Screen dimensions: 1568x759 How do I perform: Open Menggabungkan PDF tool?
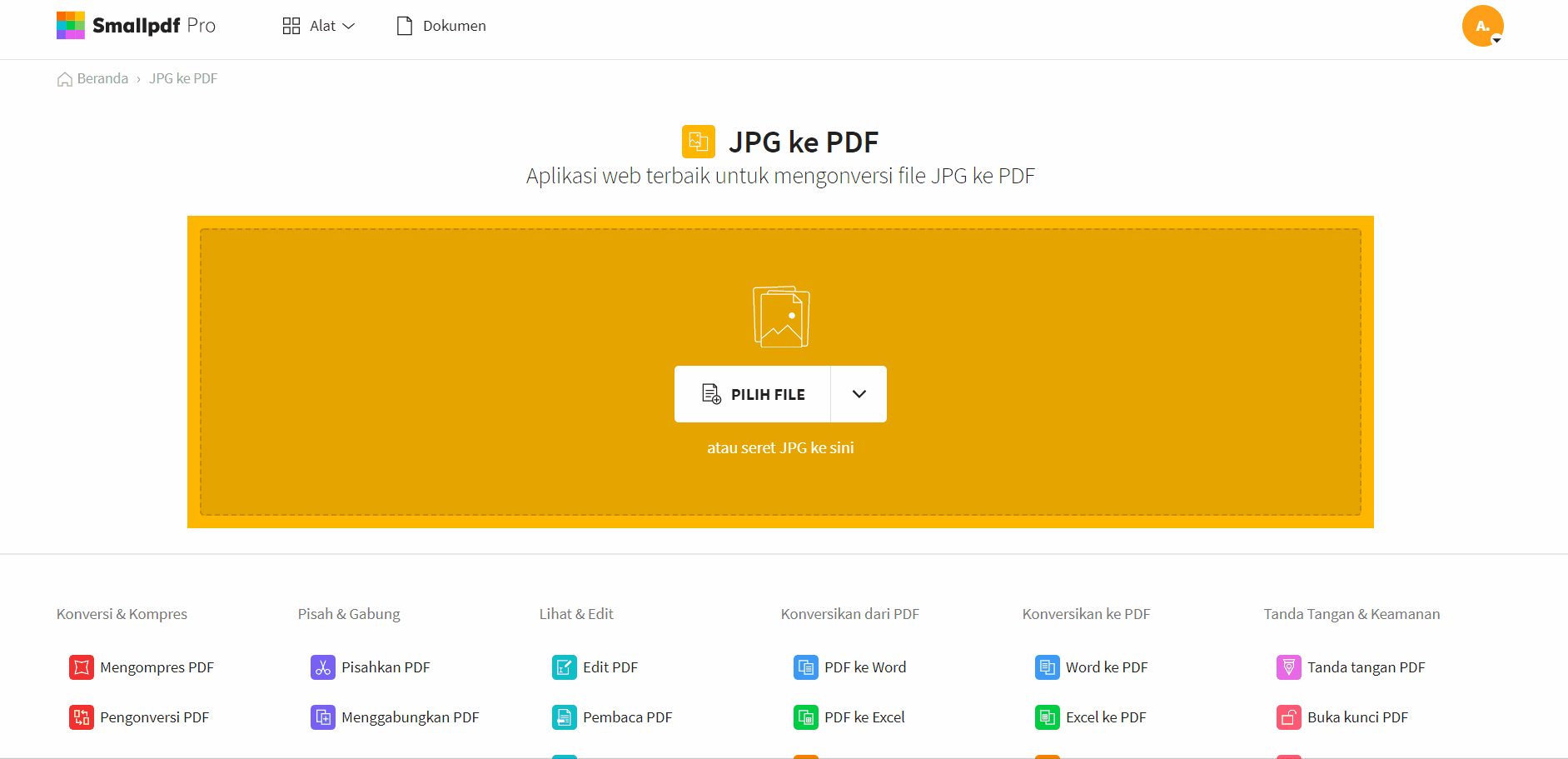click(x=411, y=717)
